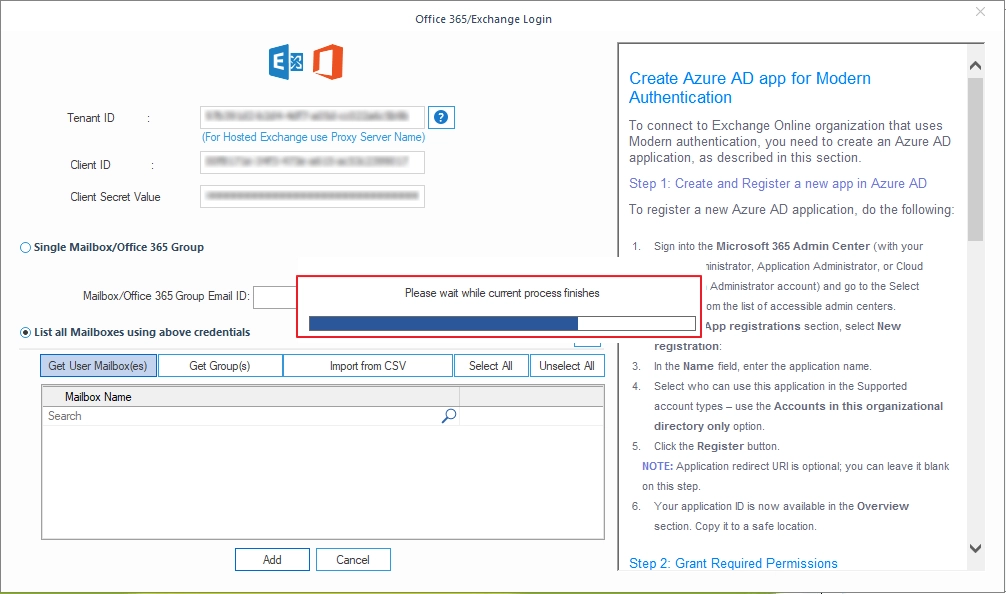Screen dimensions: 1006x594
Task: Click the Exchange logo icon
Action: click(286, 62)
